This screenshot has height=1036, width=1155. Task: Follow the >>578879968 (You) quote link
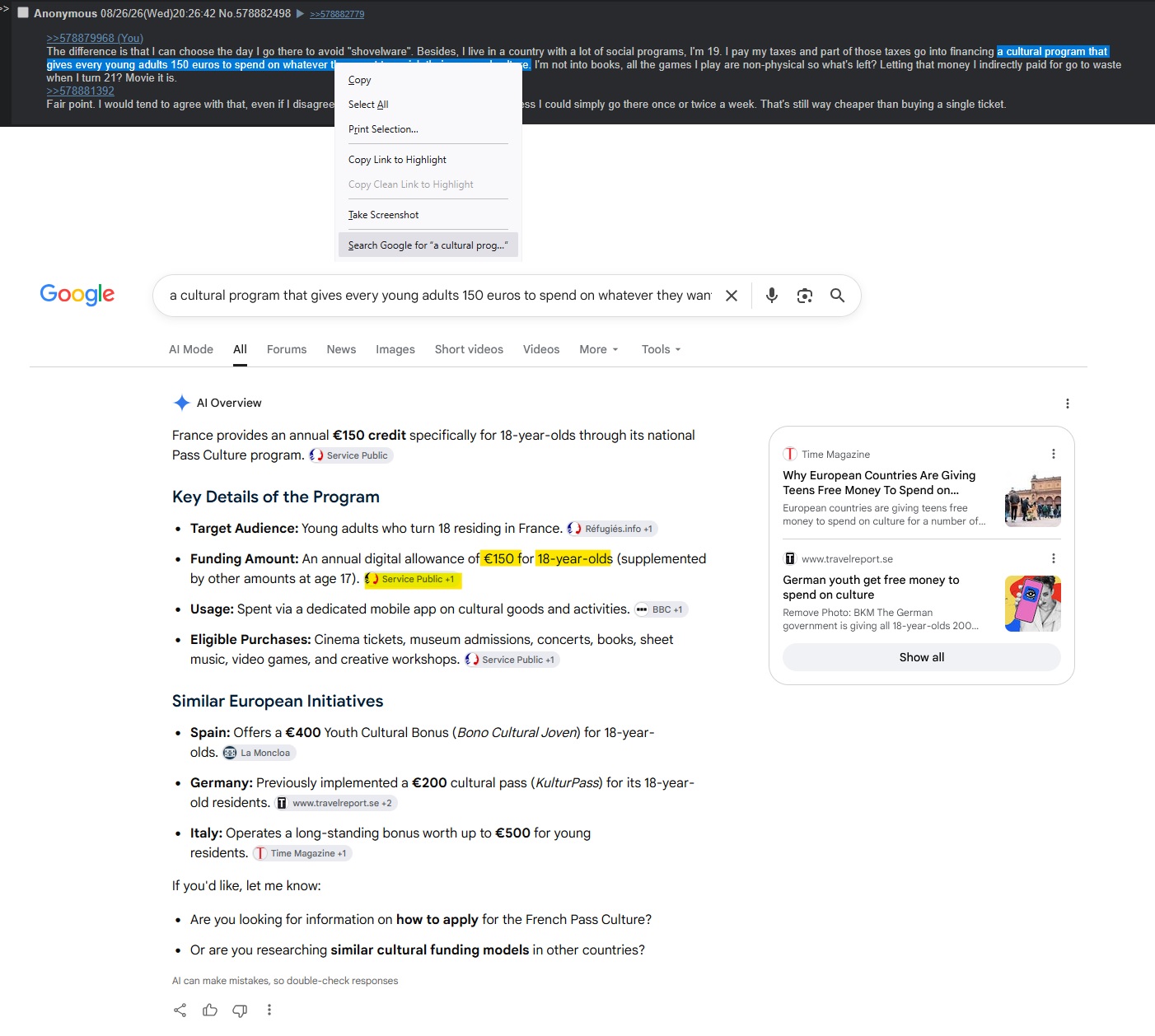pyautogui.click(x=95, y=38)
